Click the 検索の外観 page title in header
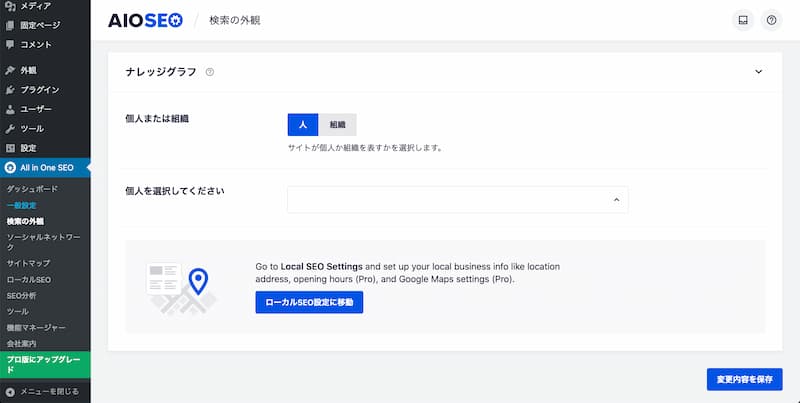Image resolution: width=800 pixels, height=403 pixels. tap(235, 20)
